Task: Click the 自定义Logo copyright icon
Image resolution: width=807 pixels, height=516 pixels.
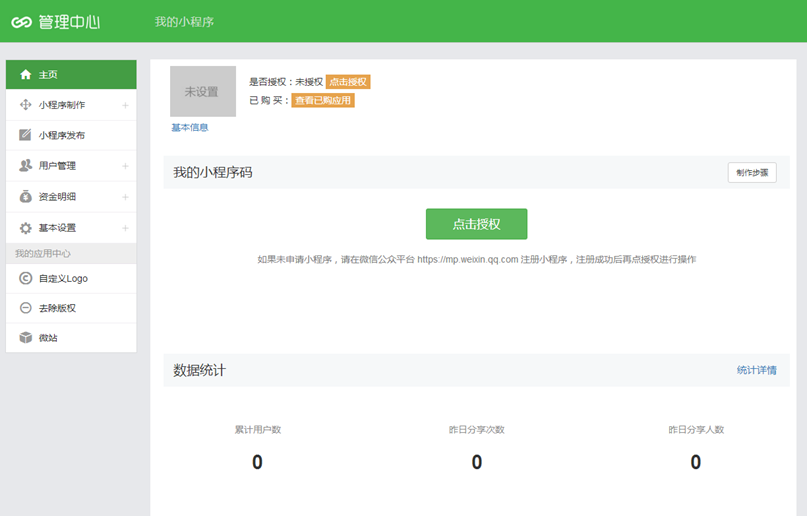Action: point(25,278)
